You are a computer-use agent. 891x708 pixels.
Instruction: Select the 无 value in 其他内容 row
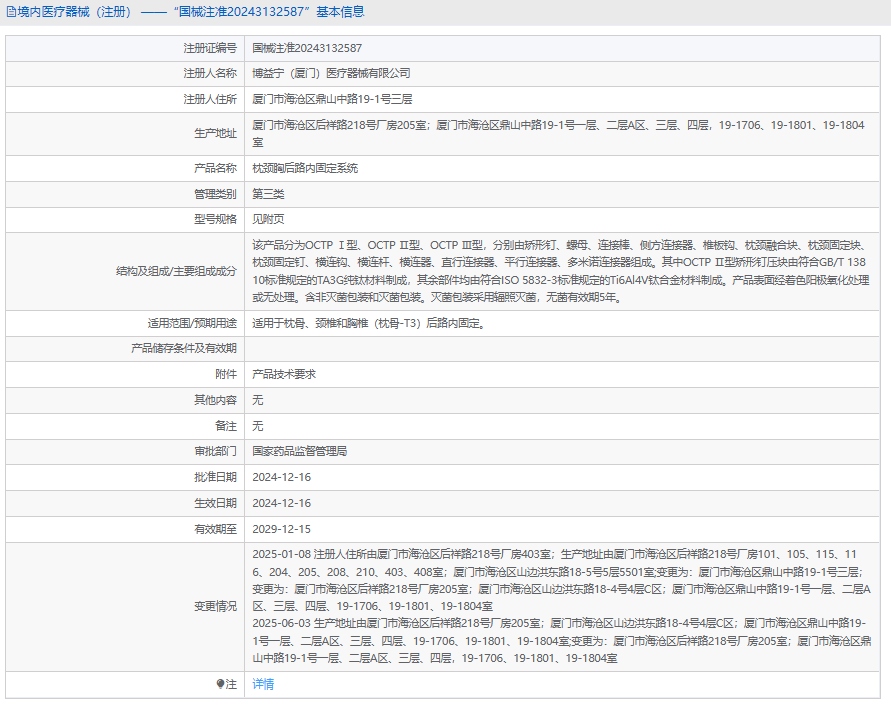257,400
